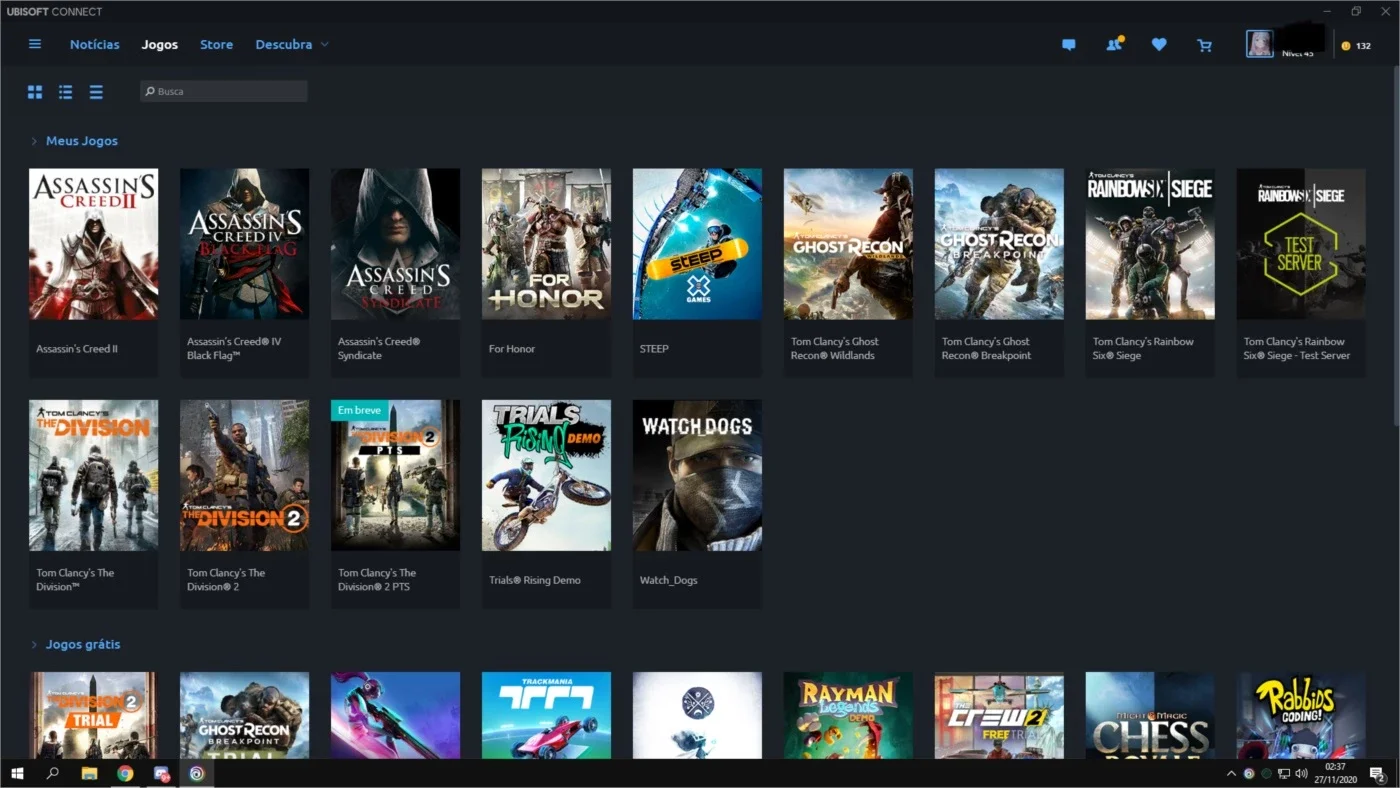Click the volume speaker tray icon
1400x788 pixels.
click(1301, 774)
